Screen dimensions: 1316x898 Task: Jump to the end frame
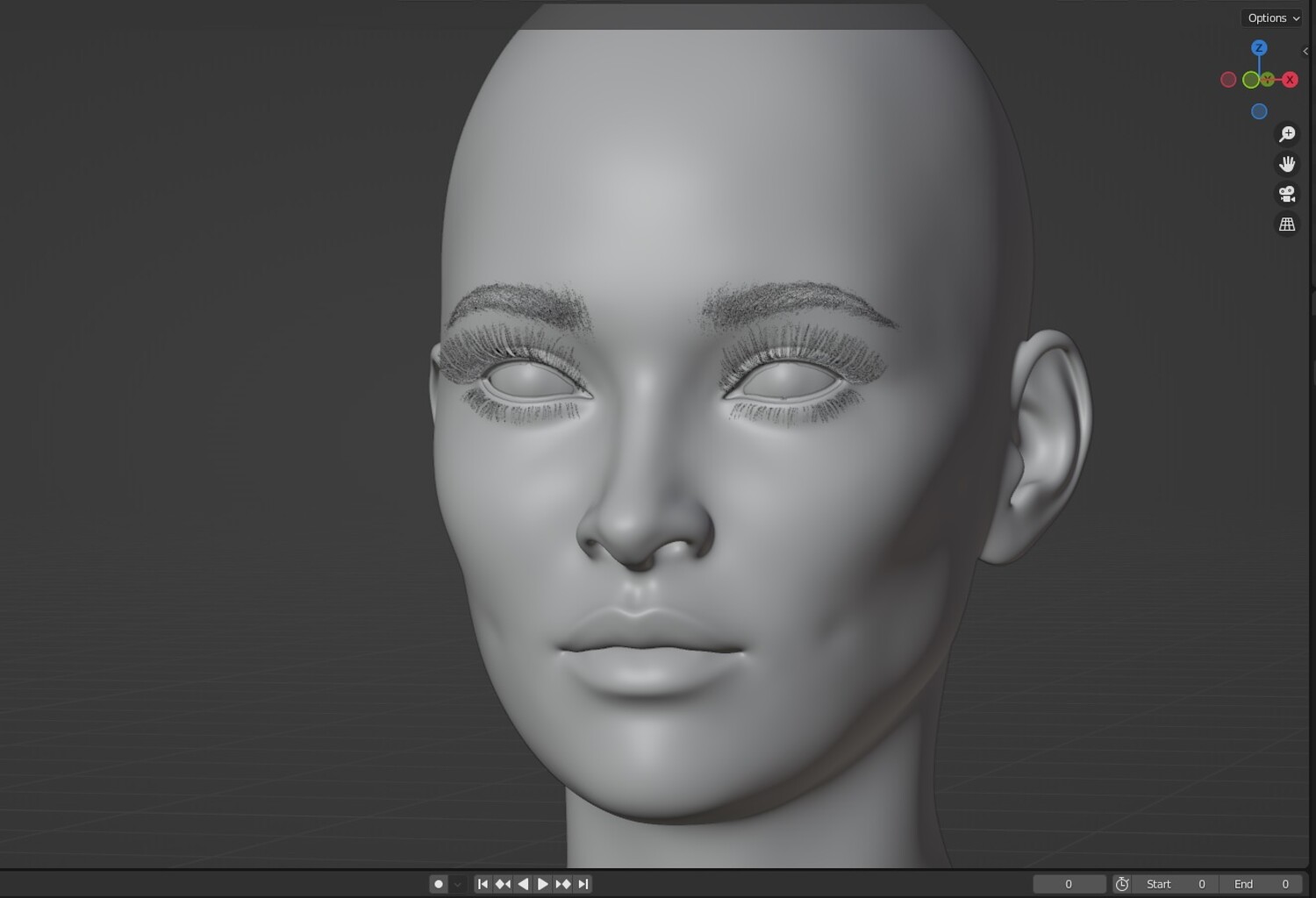(583, 884)
